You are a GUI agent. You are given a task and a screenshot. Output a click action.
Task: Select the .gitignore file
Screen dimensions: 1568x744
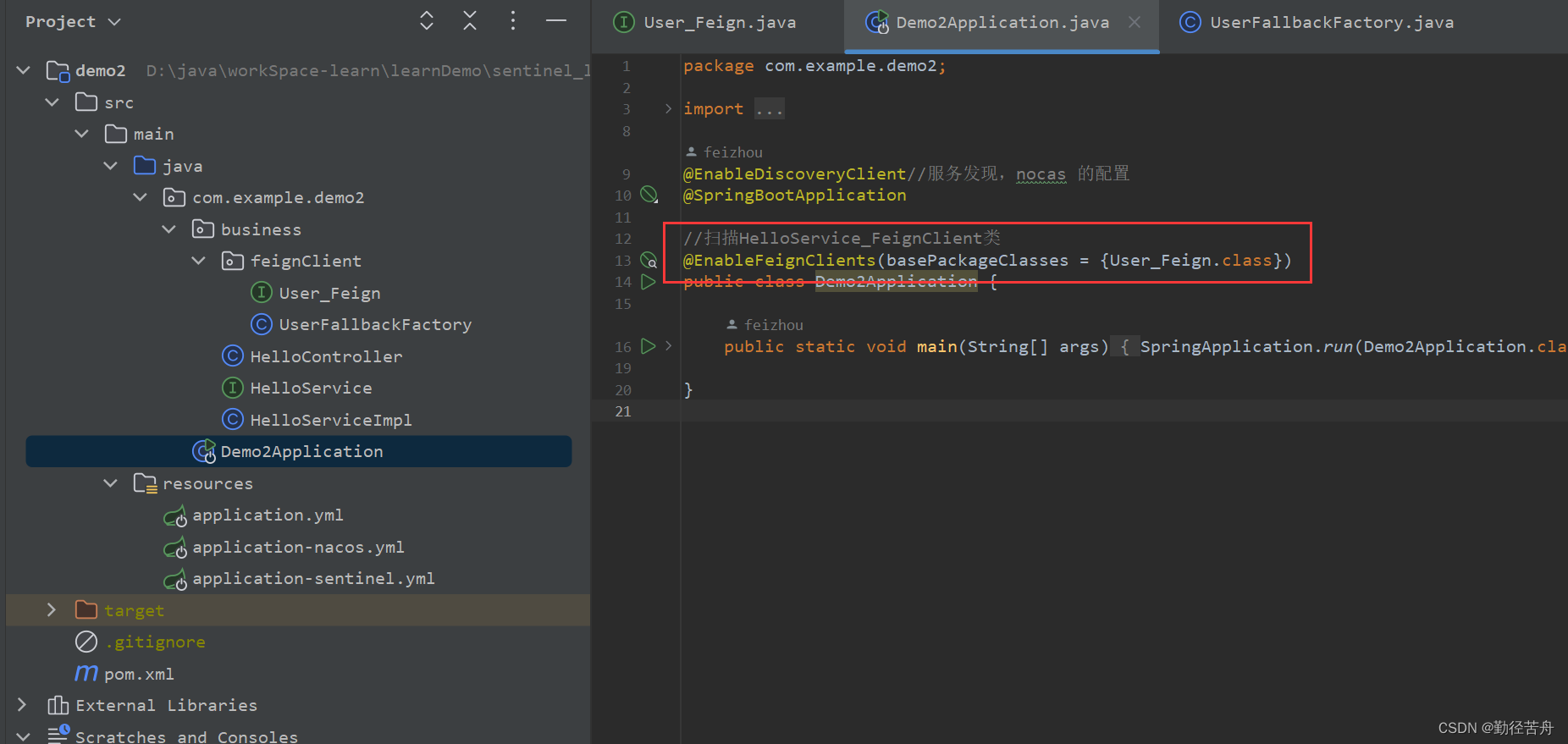pyautogui.click(x=155, y=642)
